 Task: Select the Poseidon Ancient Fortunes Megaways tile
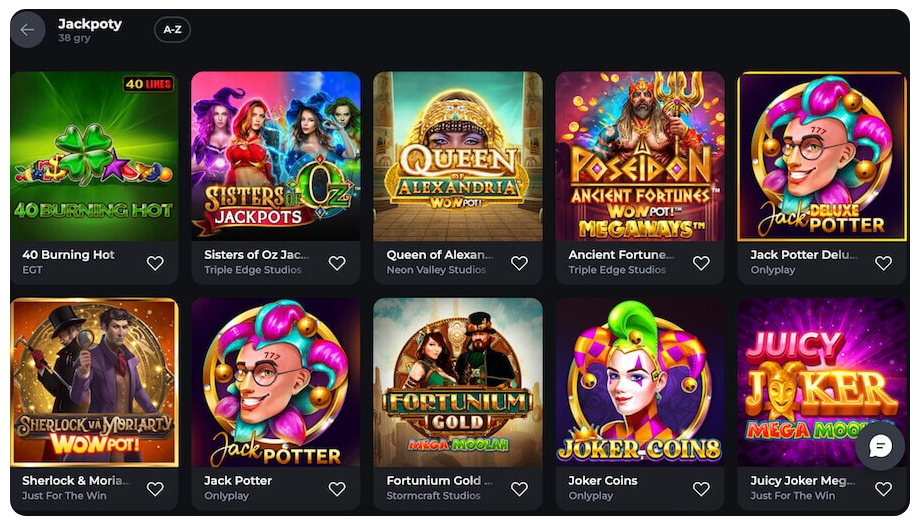(640, 155)
